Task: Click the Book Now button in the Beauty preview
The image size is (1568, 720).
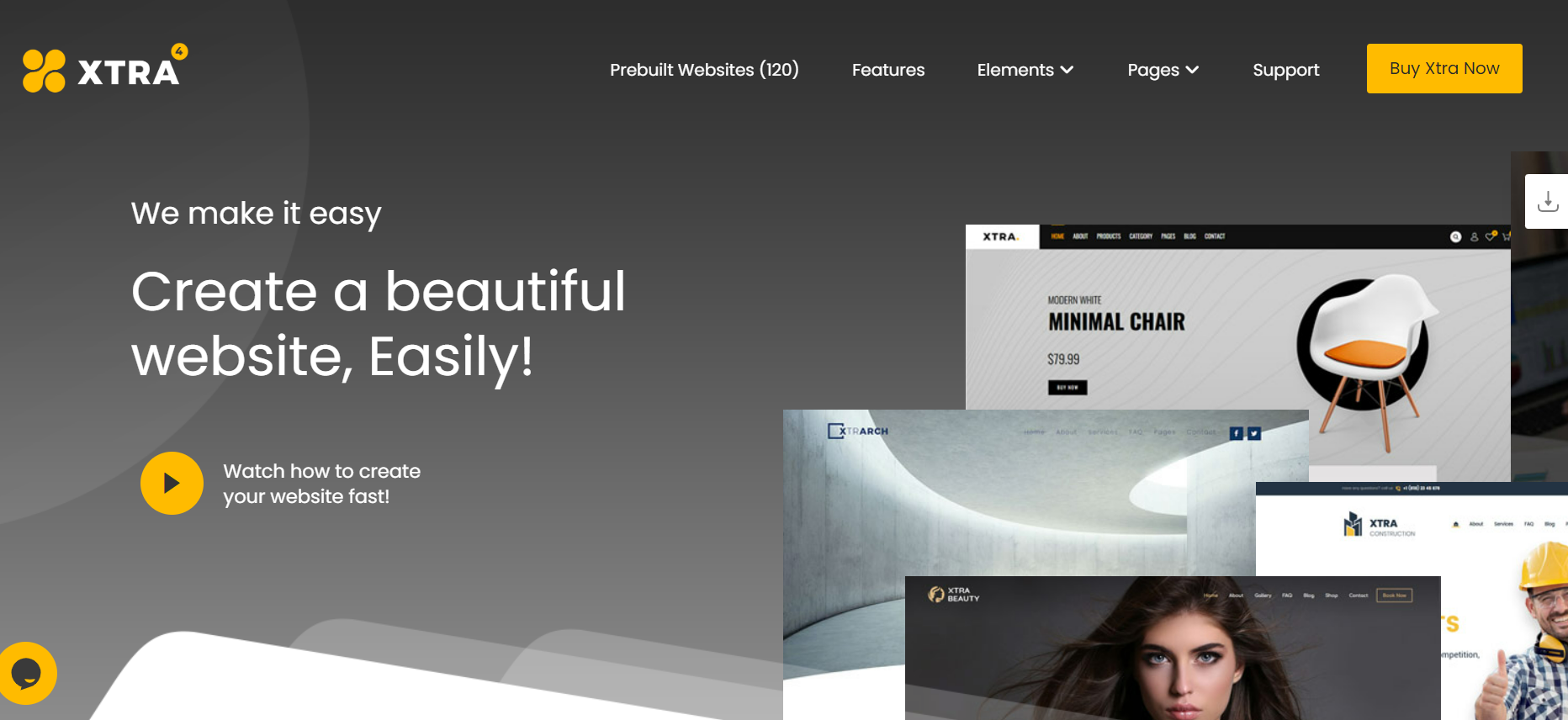Action: tap(1394, 596)
